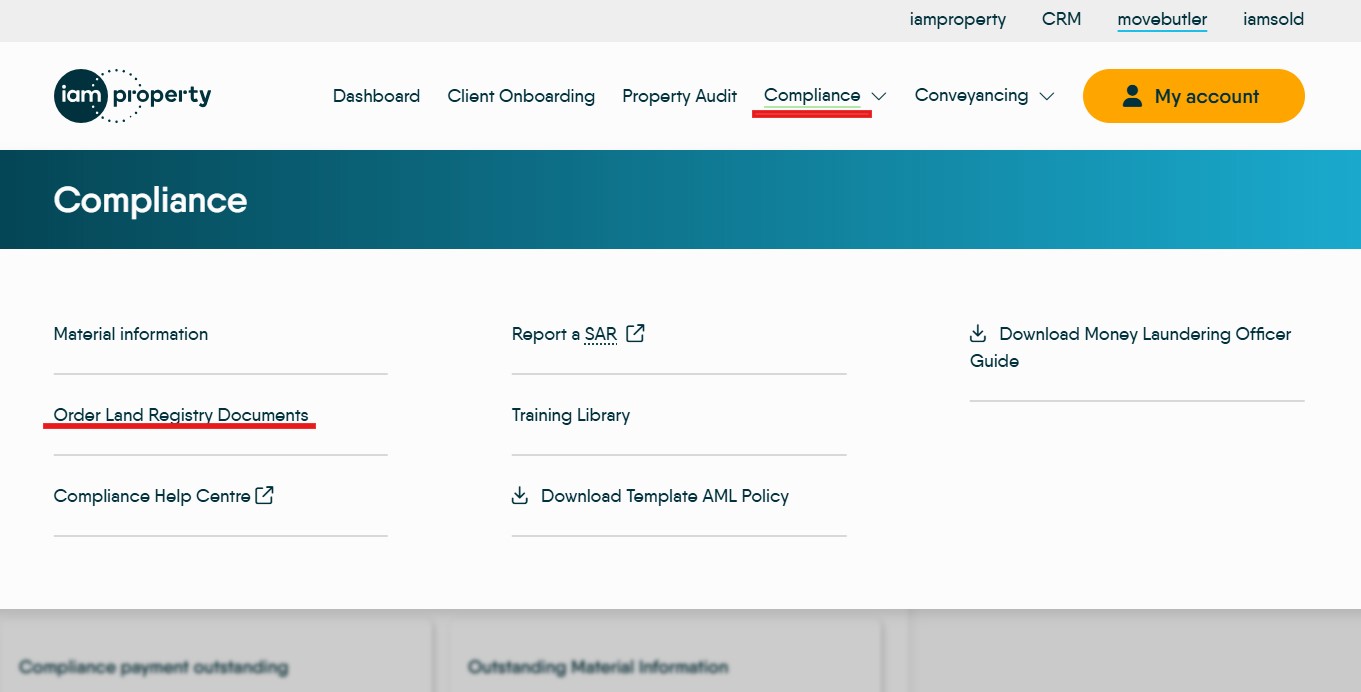Expand the Conveyancing menu chevron
The height and width of the screenshot is (692, 1361).
point(1047,97)
